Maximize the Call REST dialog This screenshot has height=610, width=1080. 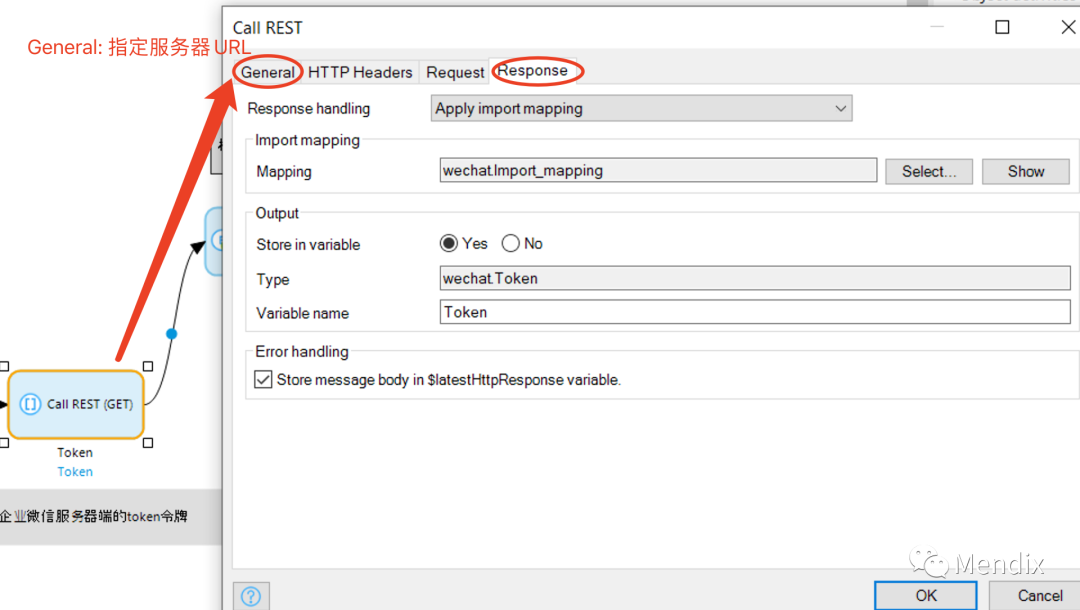pos(1002,27)
